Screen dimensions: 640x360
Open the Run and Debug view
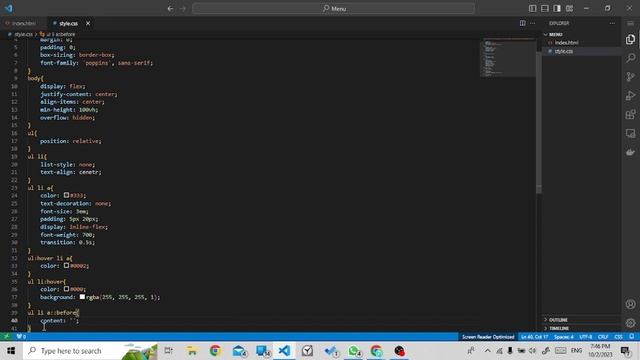[x=630, y=96]
